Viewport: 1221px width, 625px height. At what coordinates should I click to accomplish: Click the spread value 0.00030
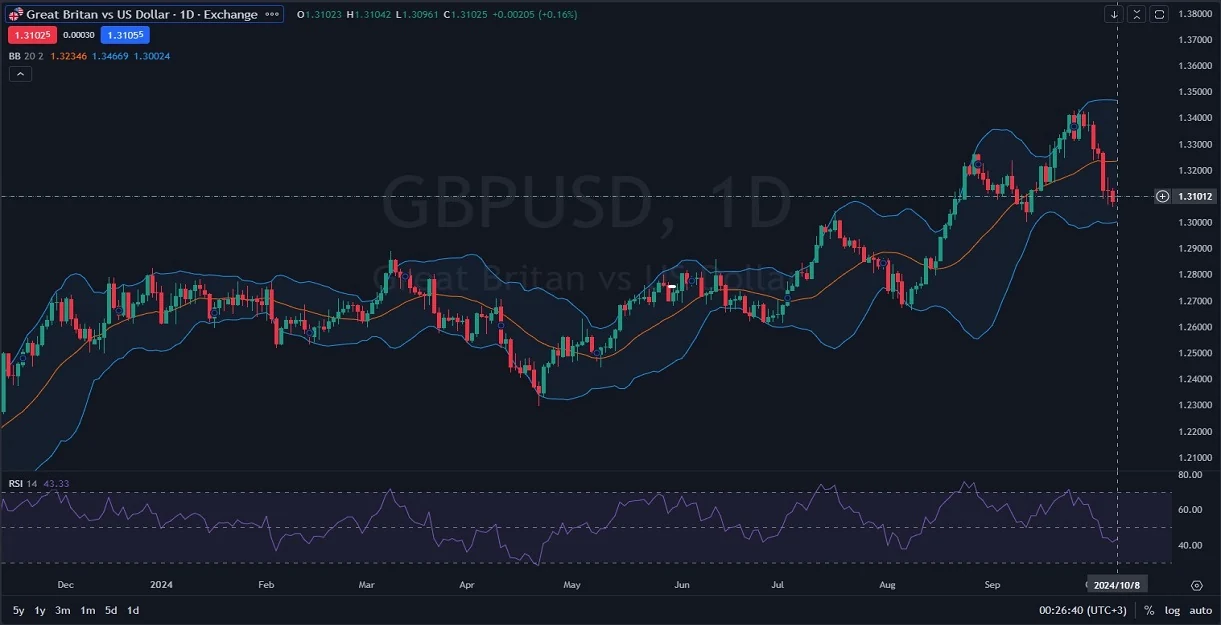click(78, 35)
